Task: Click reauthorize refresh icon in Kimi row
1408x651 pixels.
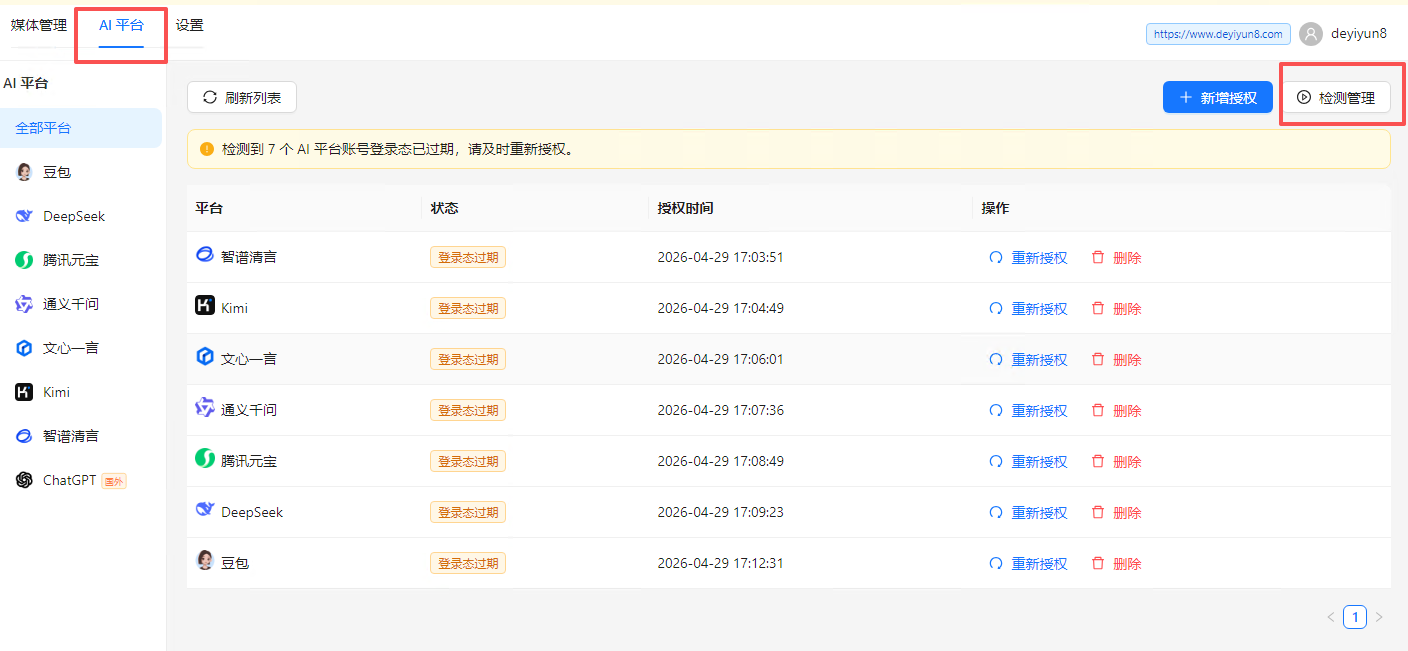Action: (x=996, y=308)
